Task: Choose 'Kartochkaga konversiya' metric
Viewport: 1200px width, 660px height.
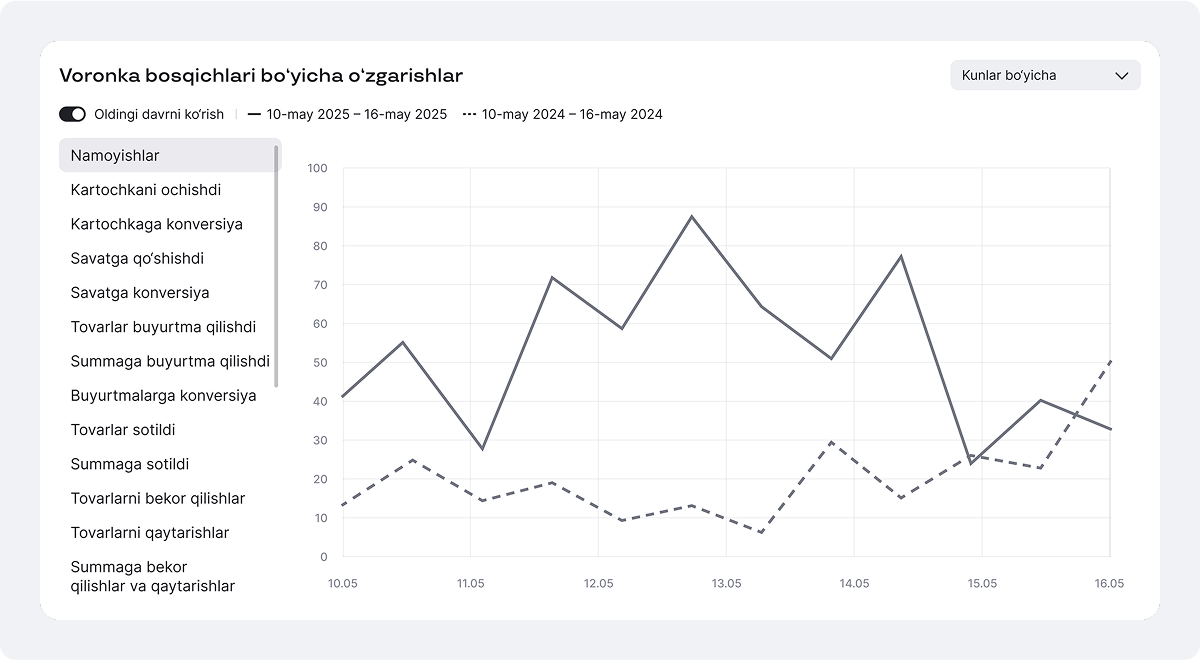Action: 157,224
